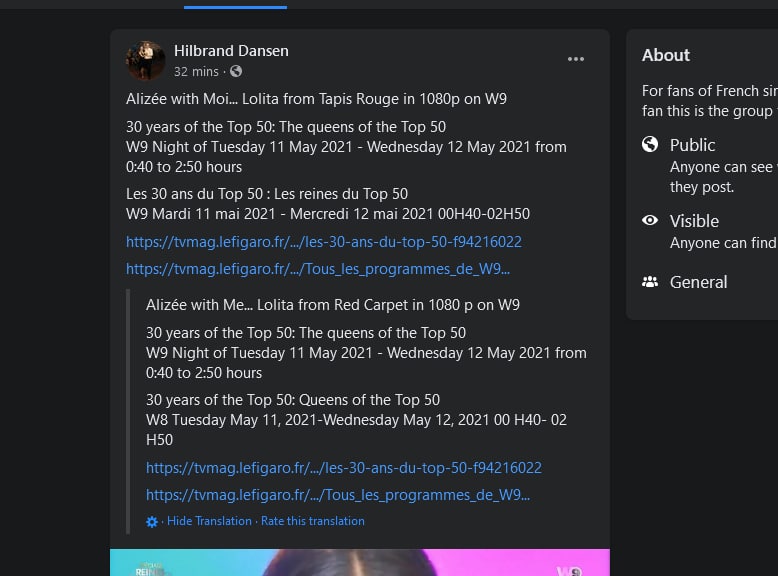
Task: Open translated les-30-ans-du-top-50 link
Action: [x=343, y=468]
